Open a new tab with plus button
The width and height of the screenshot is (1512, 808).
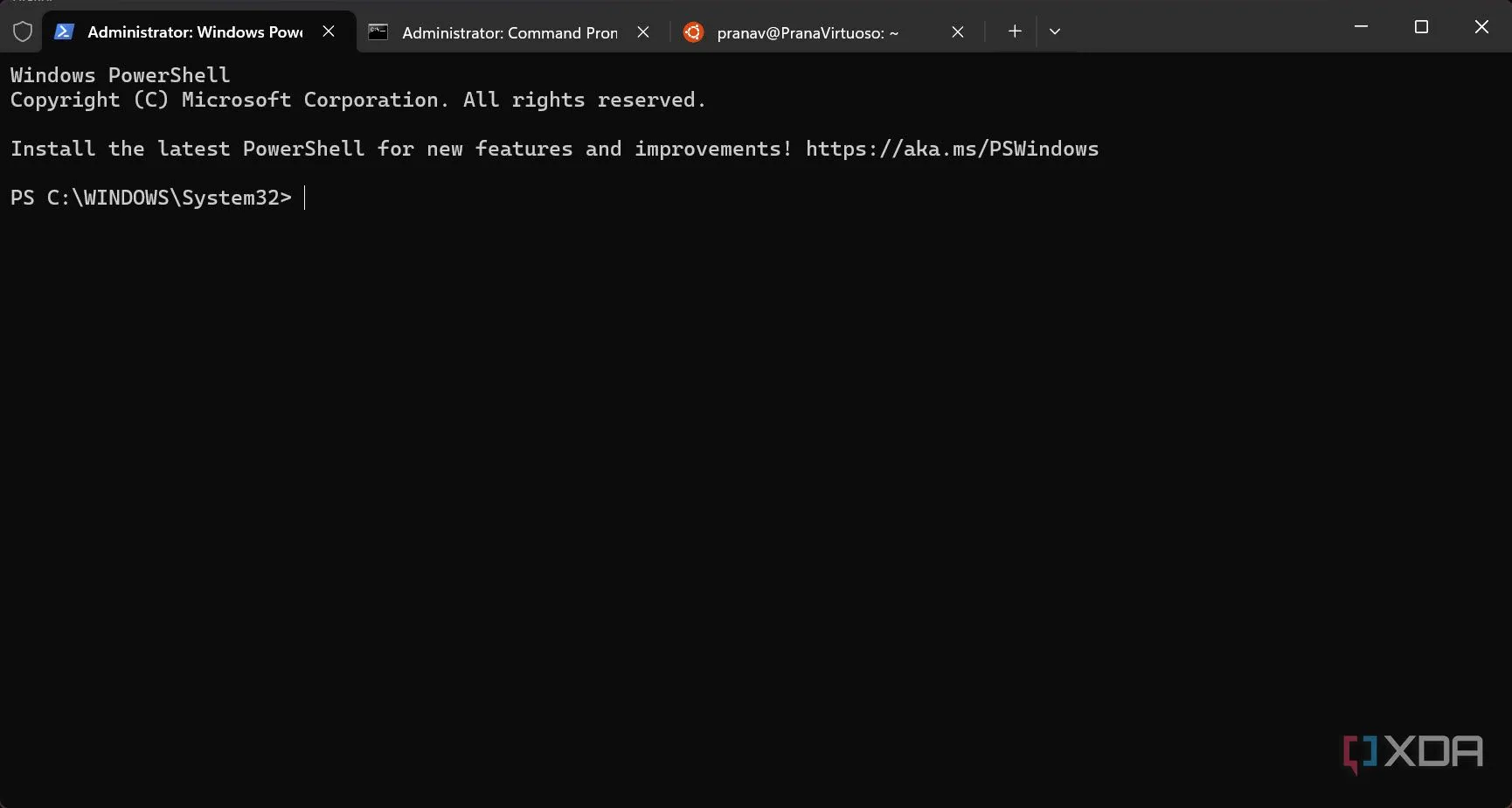click(x=1015, y=31)
